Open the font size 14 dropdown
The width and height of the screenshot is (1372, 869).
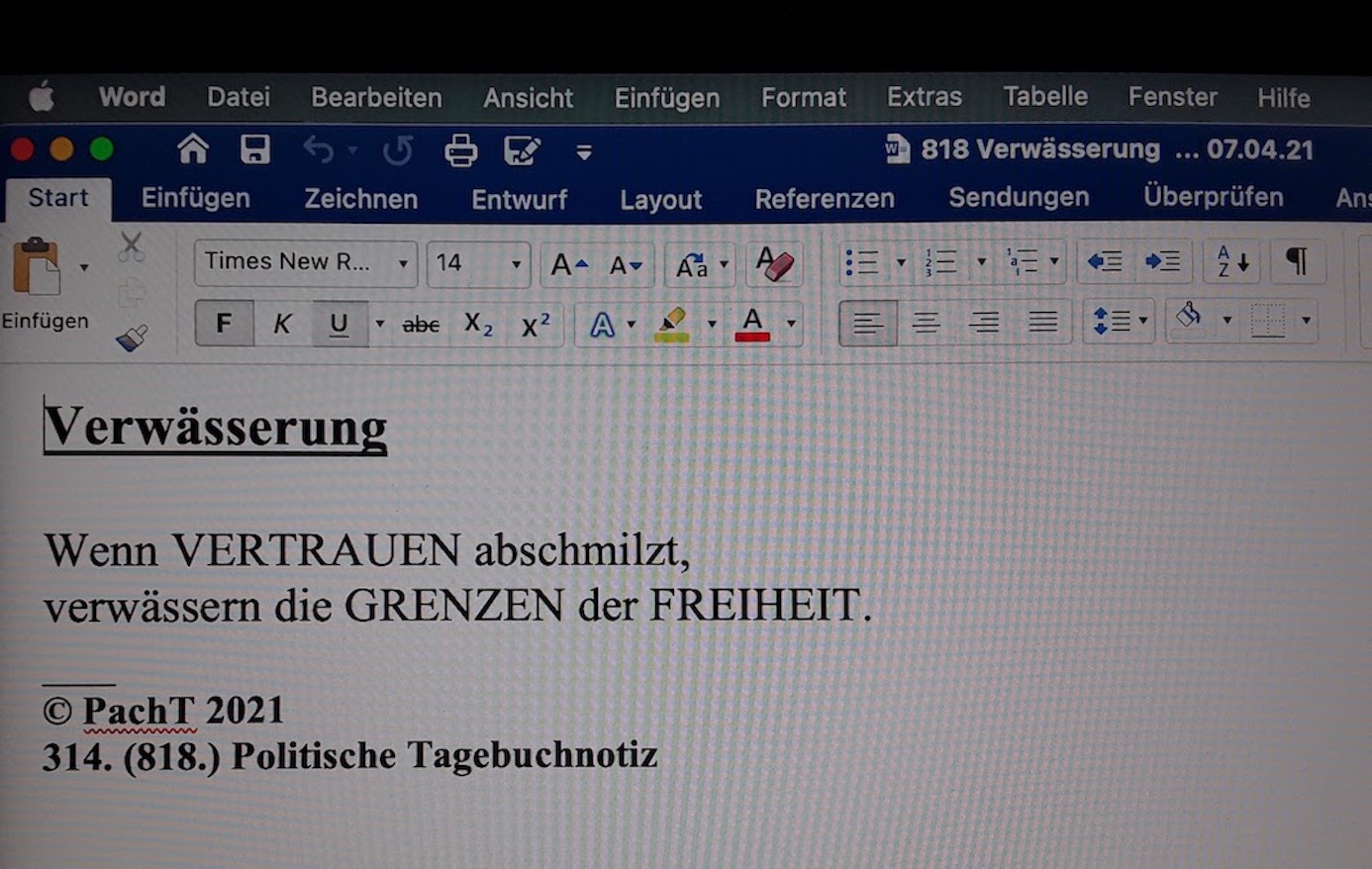coord(516,264)
